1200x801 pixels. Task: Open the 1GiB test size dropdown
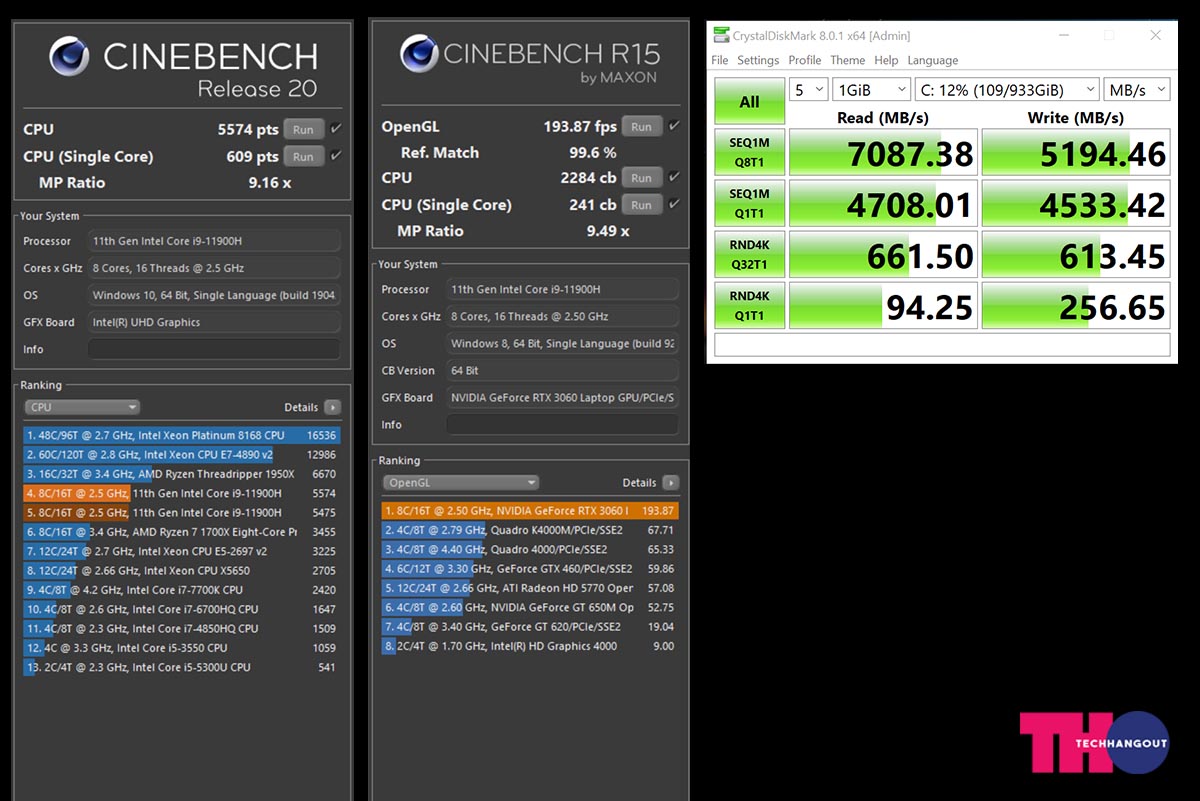point(871,90)
